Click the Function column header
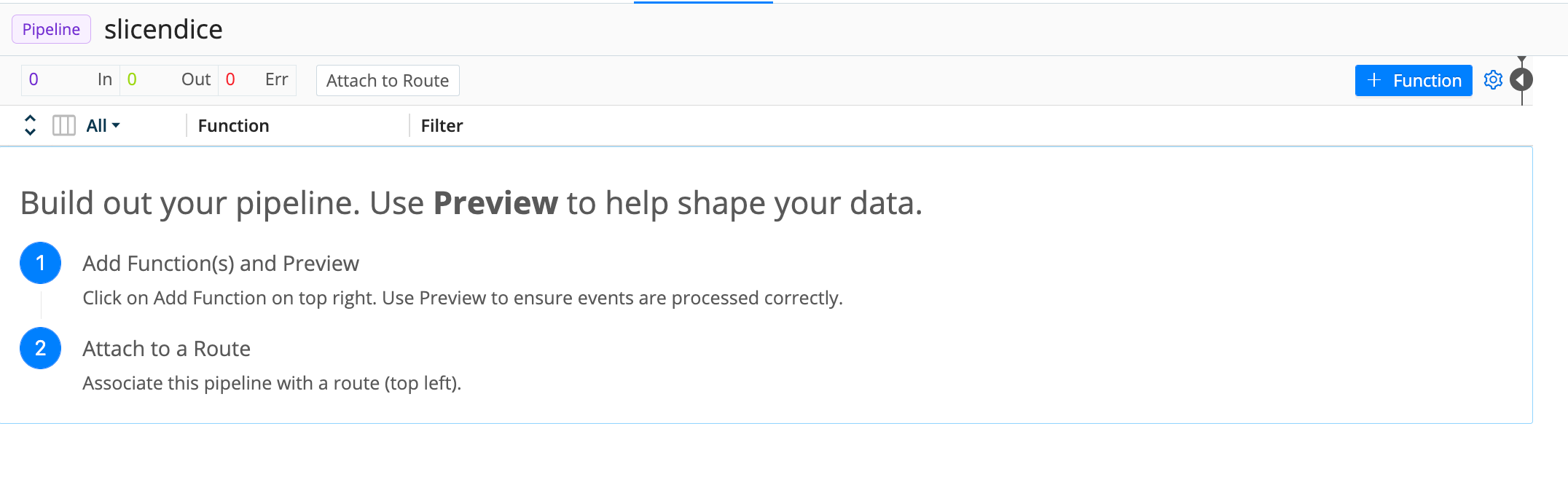The height and width of the screenshot is (485, 1568). (x=233, y=126)
